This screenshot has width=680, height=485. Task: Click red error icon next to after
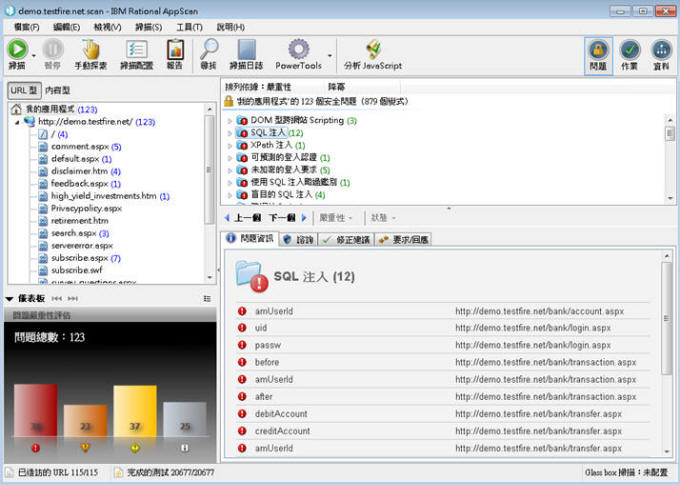[242, 397]
